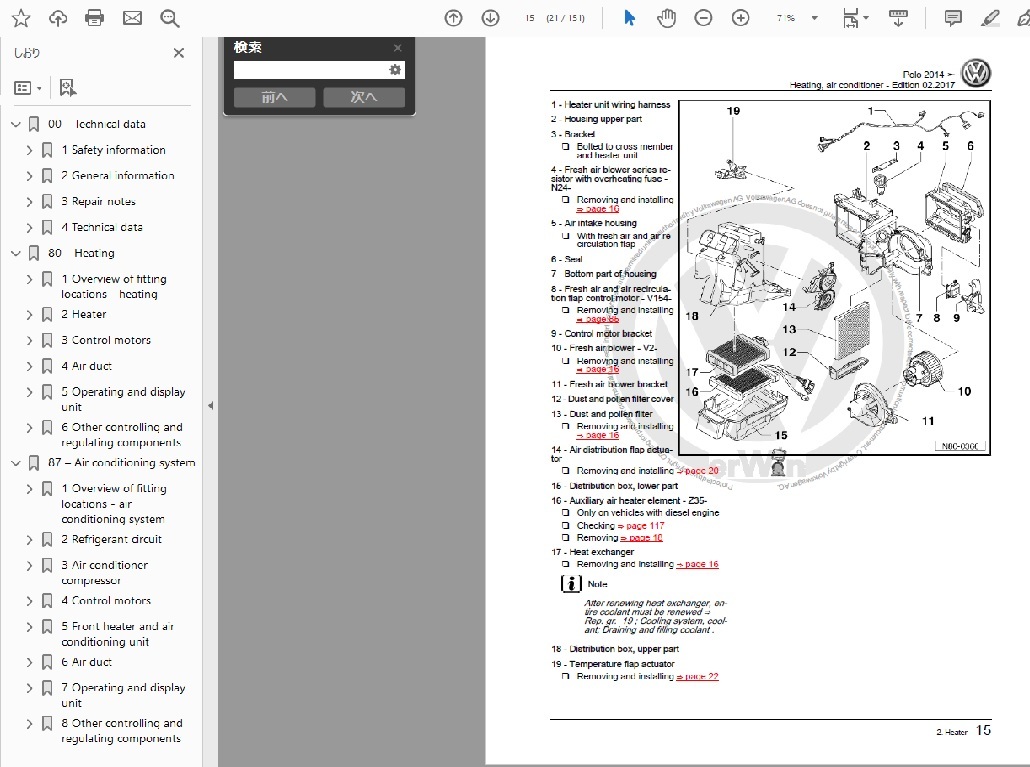The image size is (1030, 767).
Task: Open the 4 Air duct bookmark under Heating
Action: coord(86,366)
